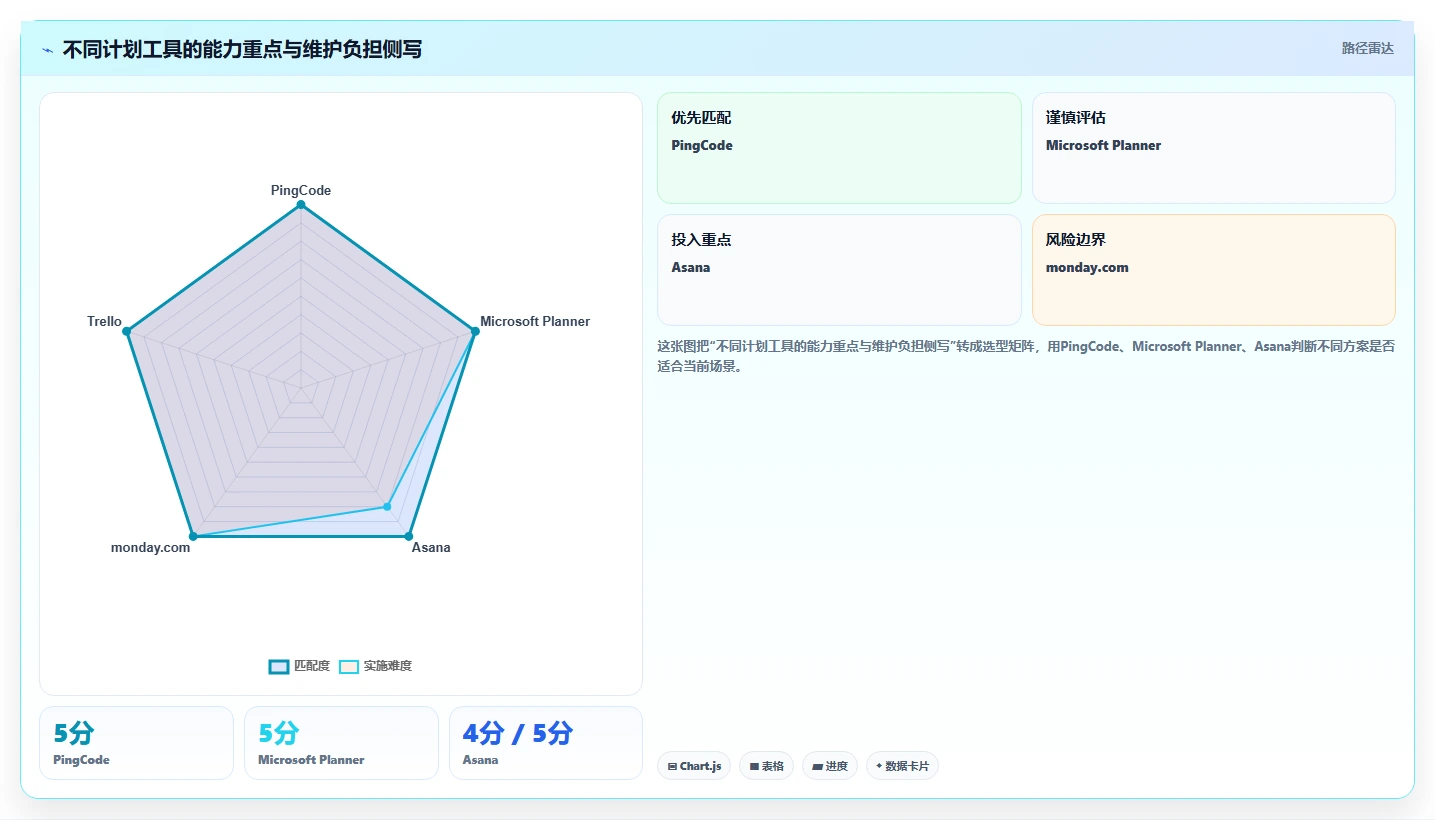Click the description paragraph starting 这张图把

pyautogui.click(x=1026, y=356)
